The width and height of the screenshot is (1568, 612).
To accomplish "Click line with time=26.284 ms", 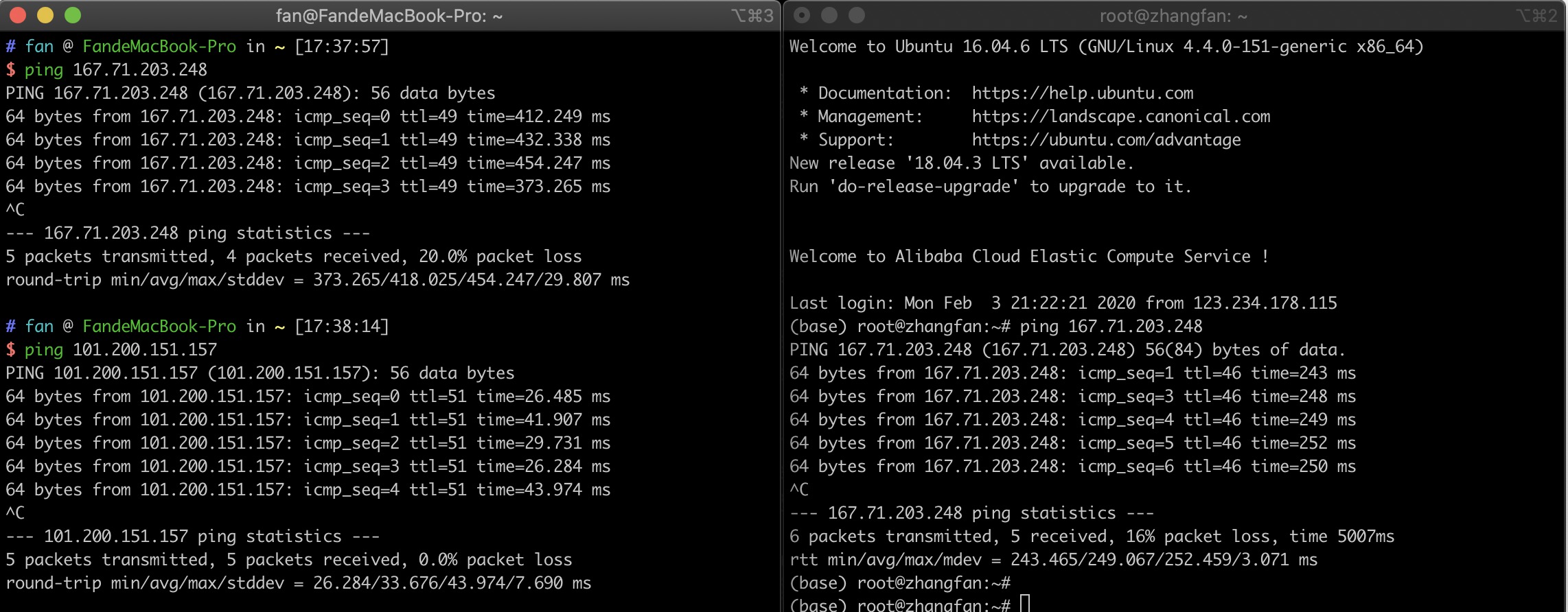I will pos(308,466).
